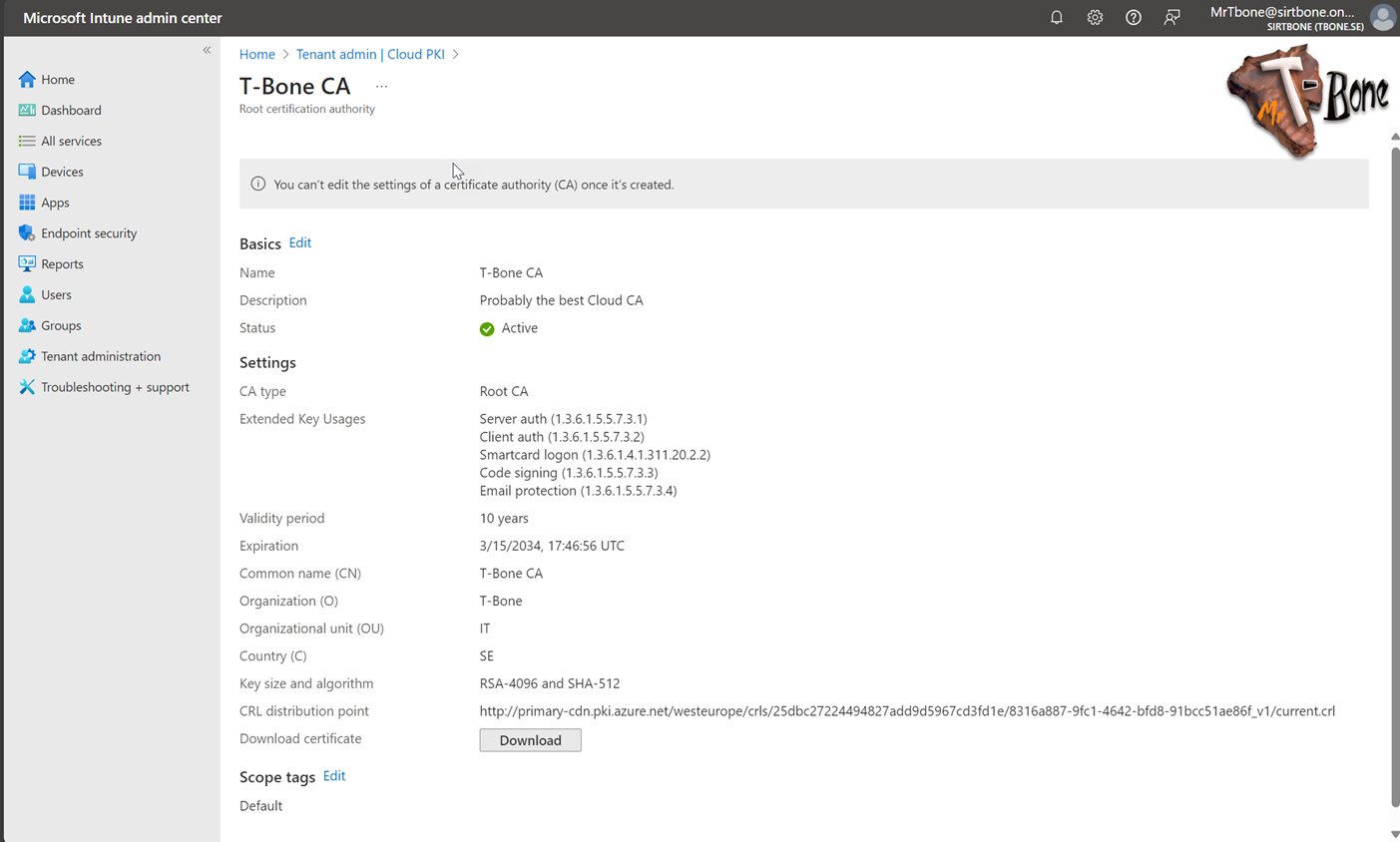Open the help menu icon
The image size is (1400, 842).
[x=1133, y=17]
